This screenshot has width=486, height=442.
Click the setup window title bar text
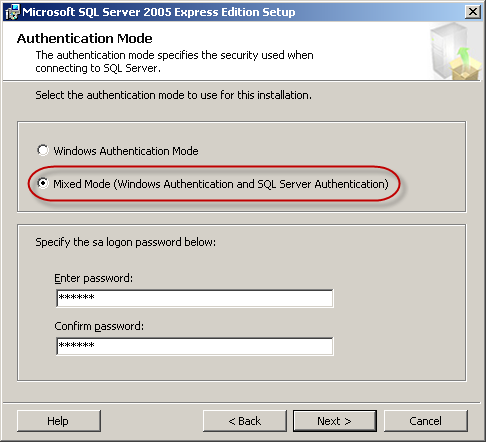(159, 12)
